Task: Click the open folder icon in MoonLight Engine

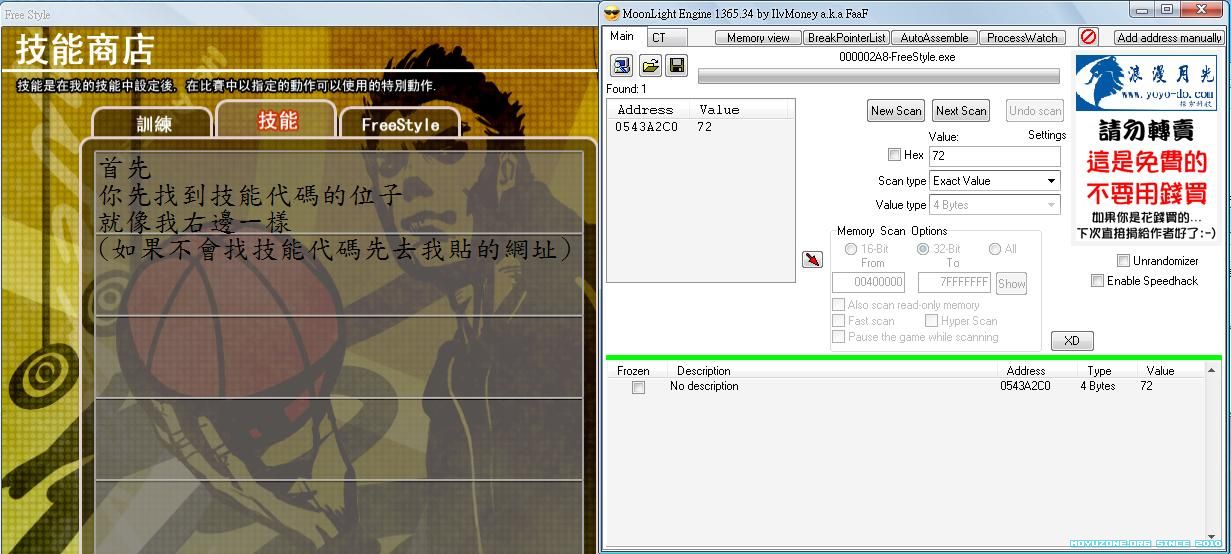Action: [650, 66]
